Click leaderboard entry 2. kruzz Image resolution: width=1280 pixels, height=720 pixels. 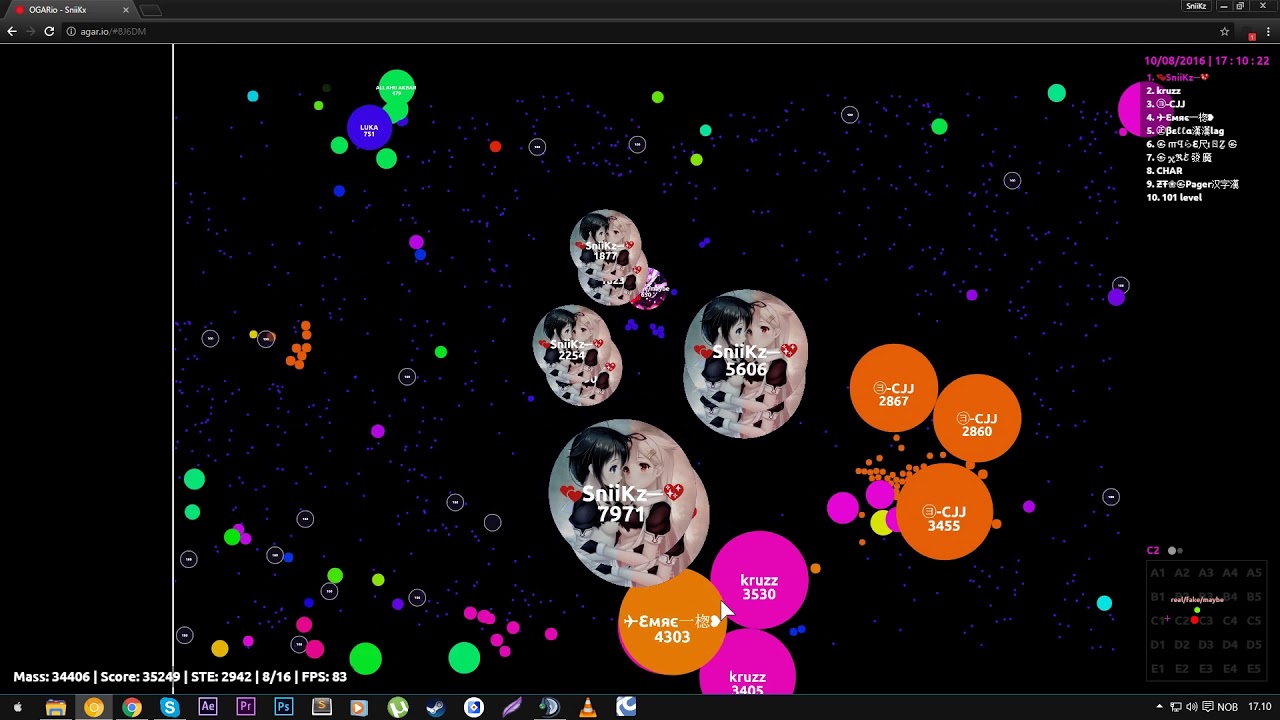tap(1164, 91)
